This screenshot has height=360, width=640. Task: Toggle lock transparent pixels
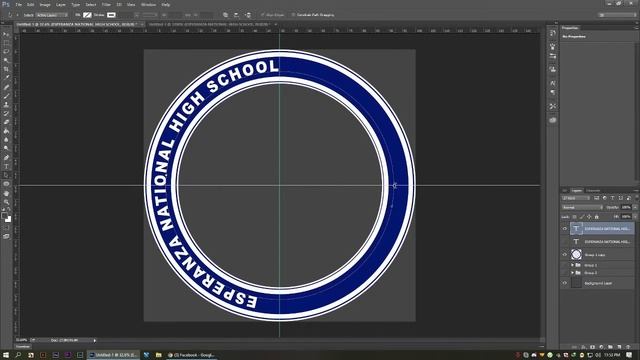[x=575, y=217]
